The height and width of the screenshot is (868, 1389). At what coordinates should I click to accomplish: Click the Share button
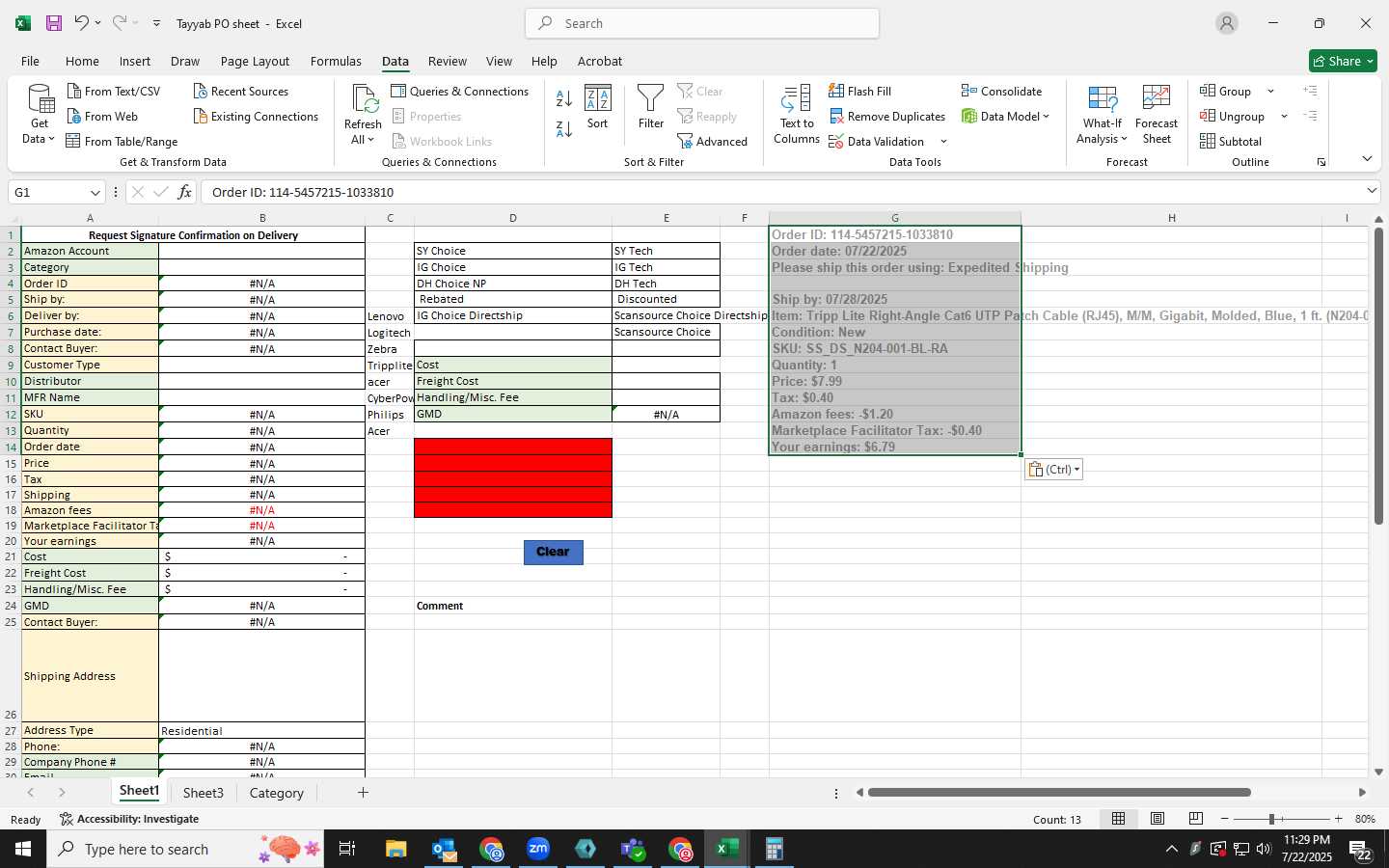pyautogui.click(x=1343, y=61)
